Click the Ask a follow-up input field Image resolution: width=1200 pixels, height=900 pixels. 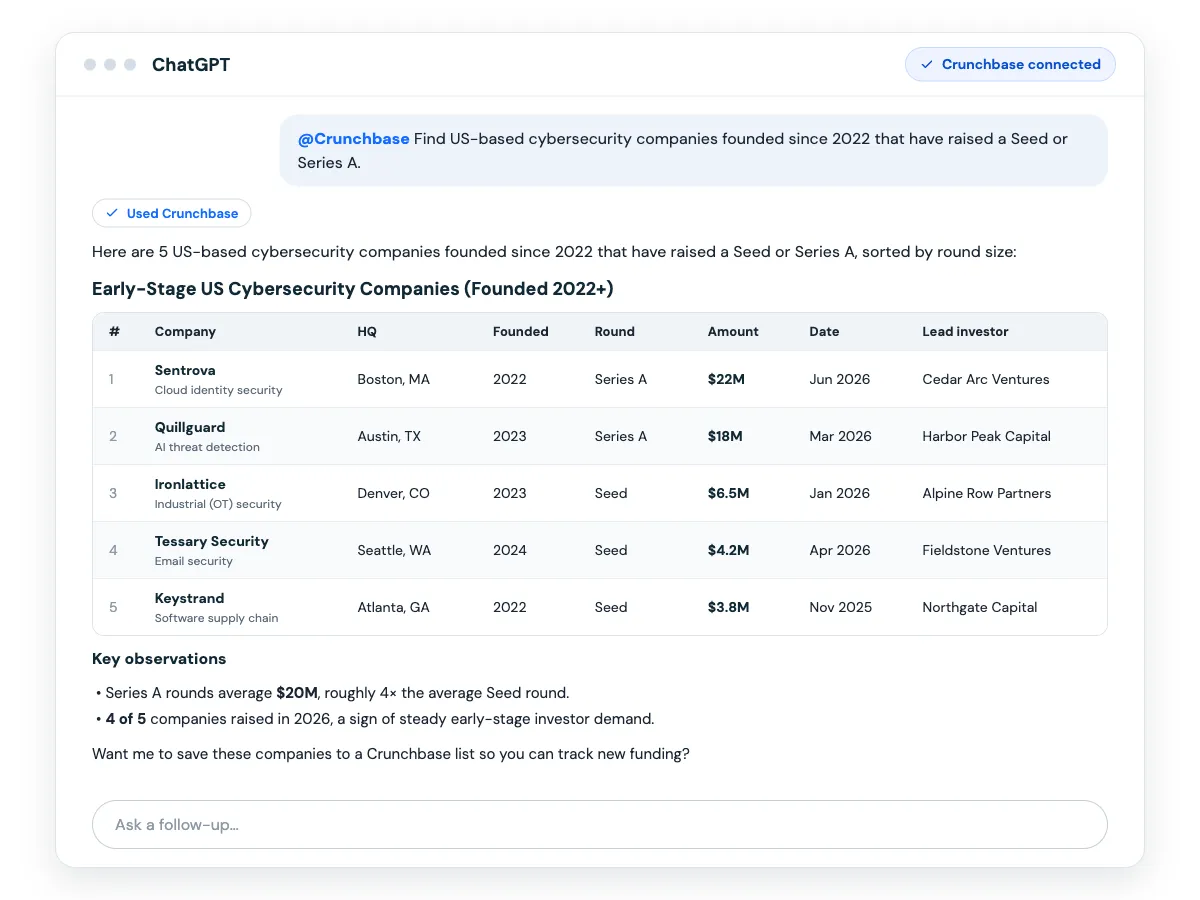point(600,825)
